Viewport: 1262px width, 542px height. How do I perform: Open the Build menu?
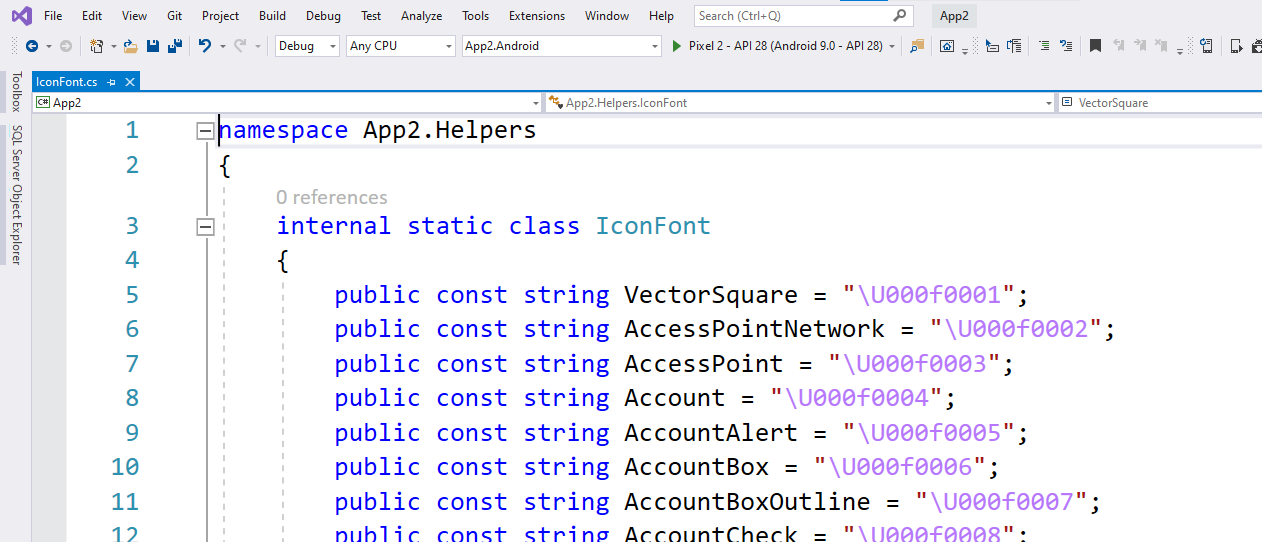pyautogui.click(x=272, y=15)
